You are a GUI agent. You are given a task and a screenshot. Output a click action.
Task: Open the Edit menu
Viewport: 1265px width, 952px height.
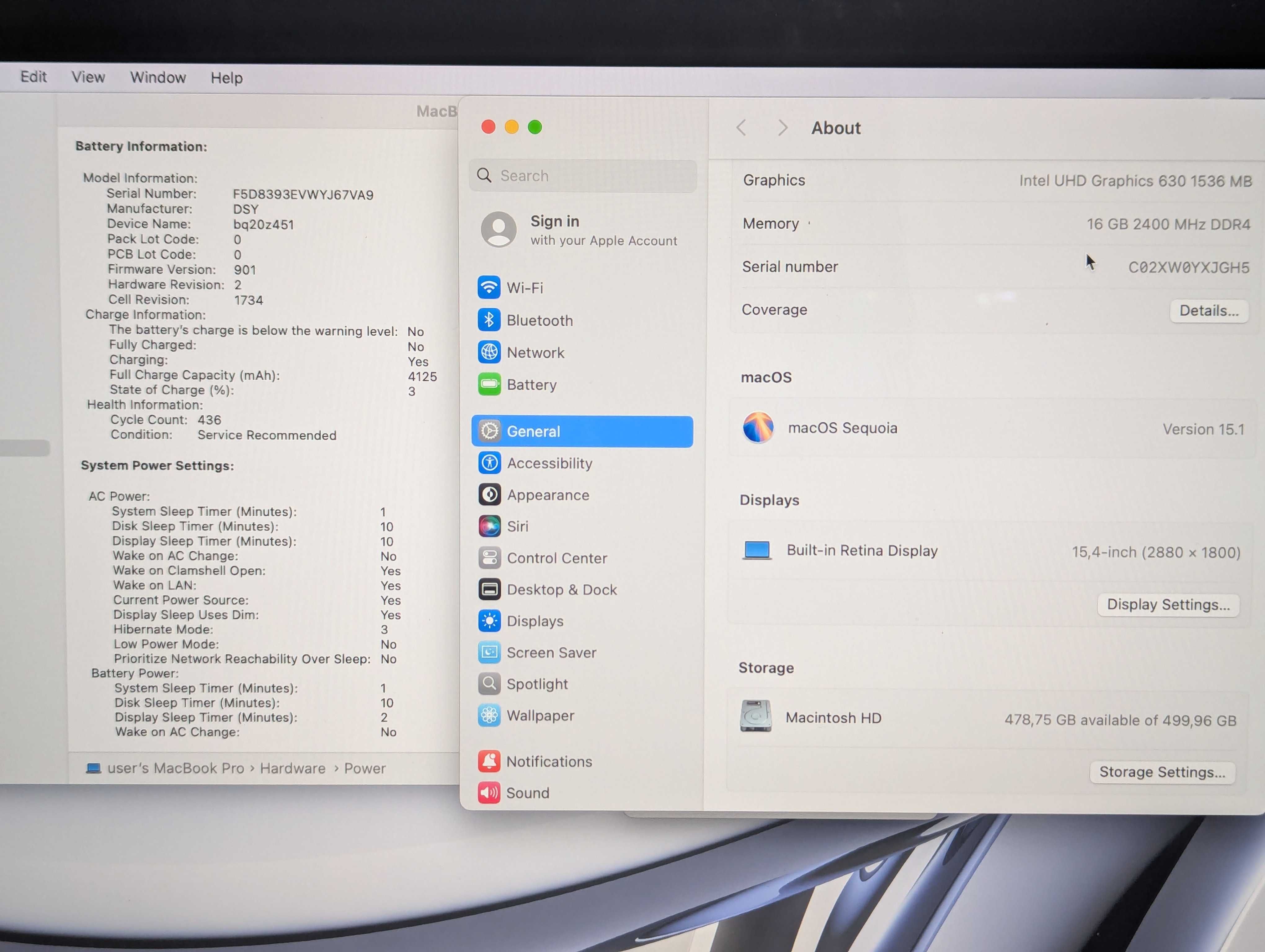coord(33,77)
